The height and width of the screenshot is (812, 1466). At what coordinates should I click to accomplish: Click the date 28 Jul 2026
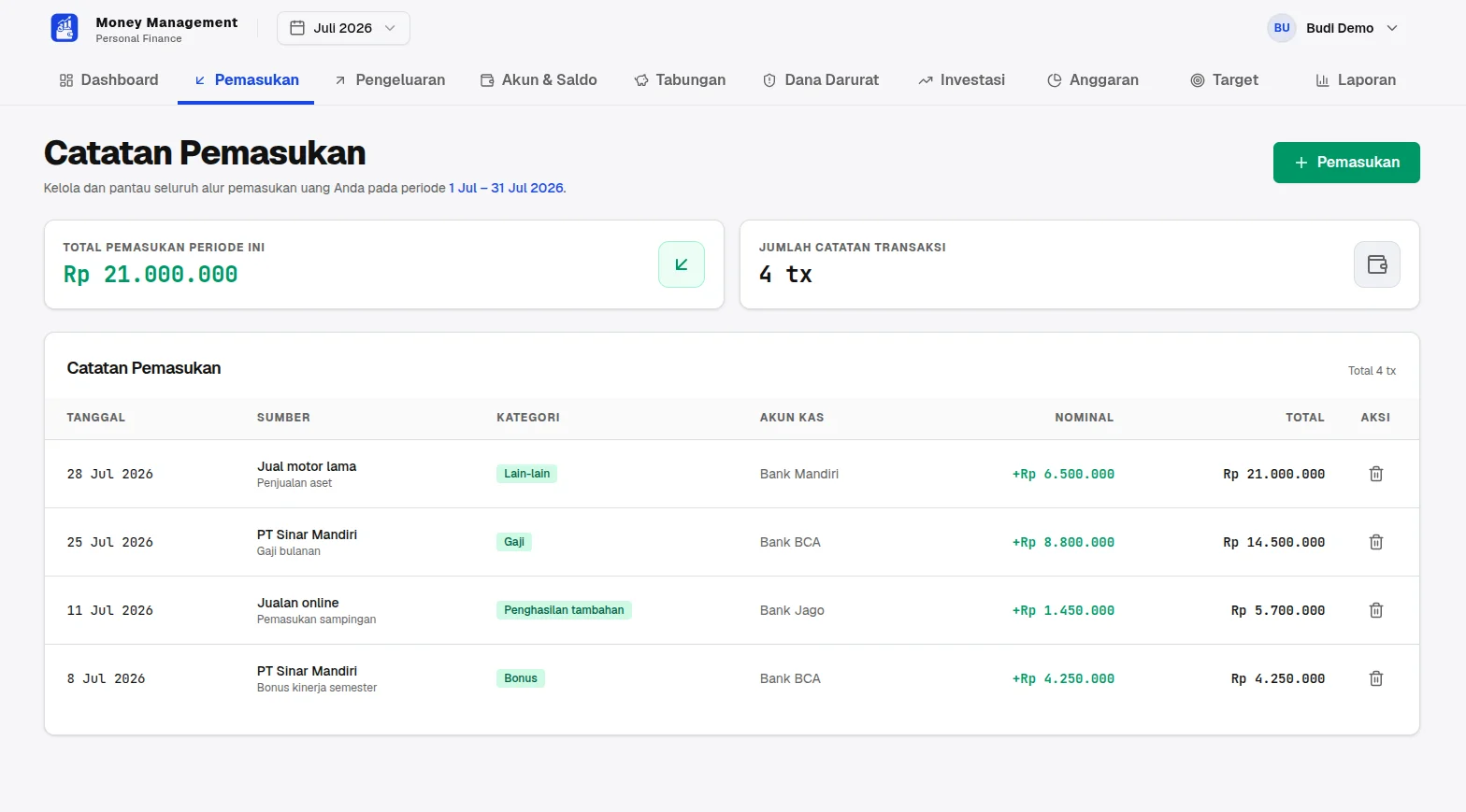[x=109, y=474]
